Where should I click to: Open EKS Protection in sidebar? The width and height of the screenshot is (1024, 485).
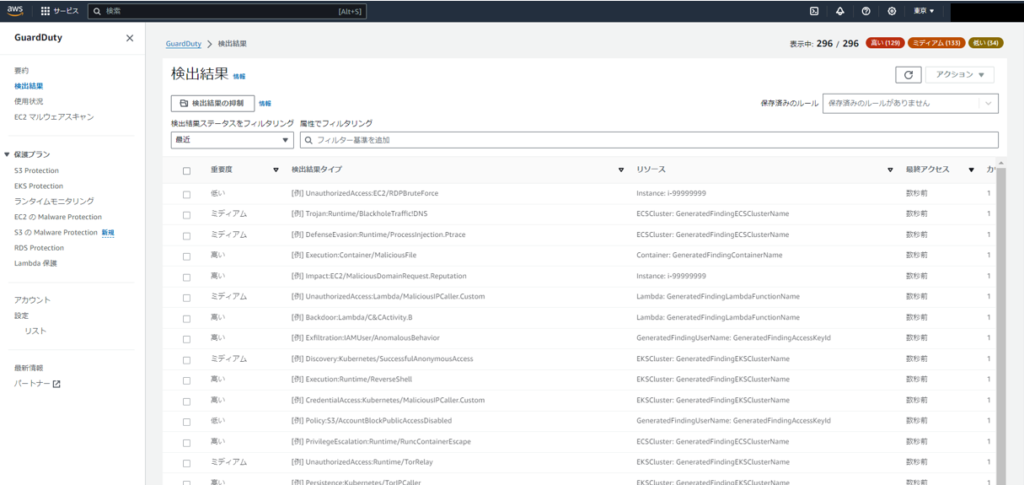(39, 186)
